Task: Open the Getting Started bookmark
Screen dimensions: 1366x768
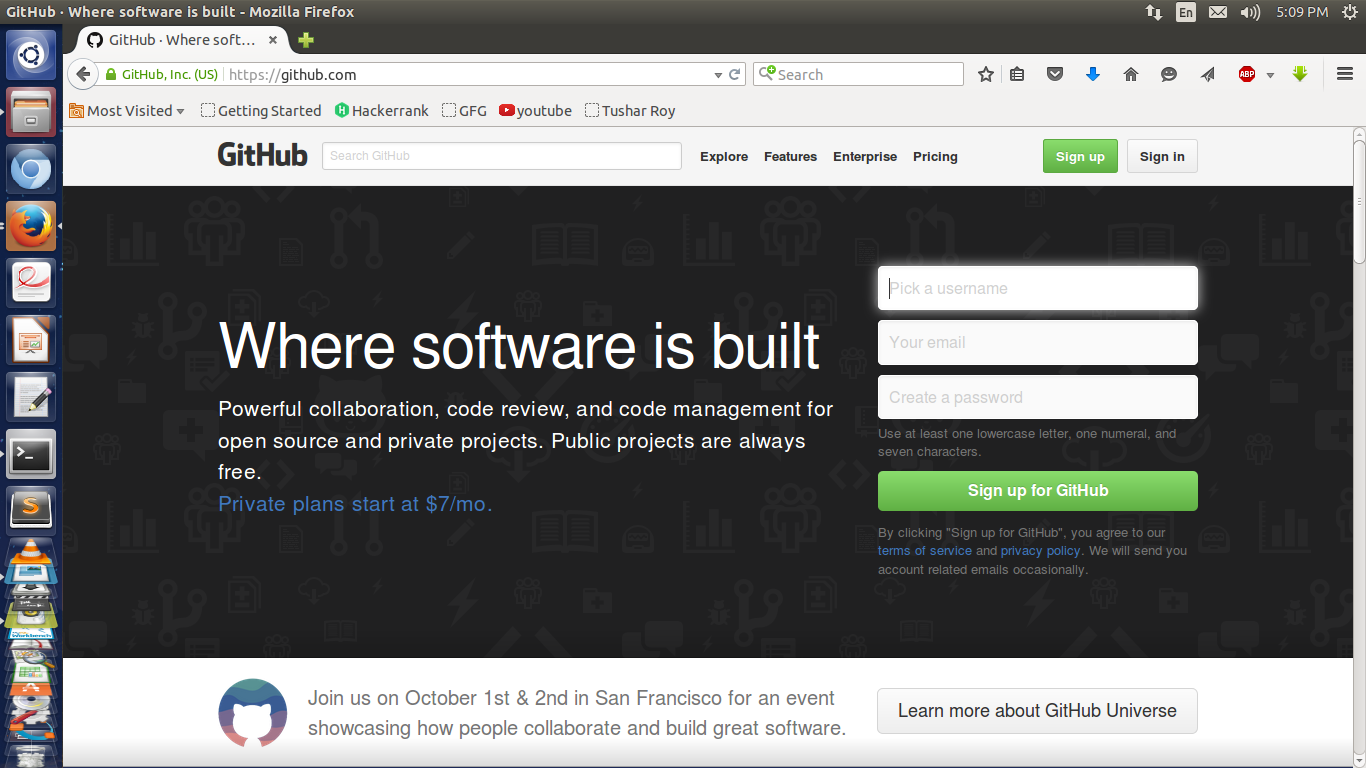Action: (261, 111)
